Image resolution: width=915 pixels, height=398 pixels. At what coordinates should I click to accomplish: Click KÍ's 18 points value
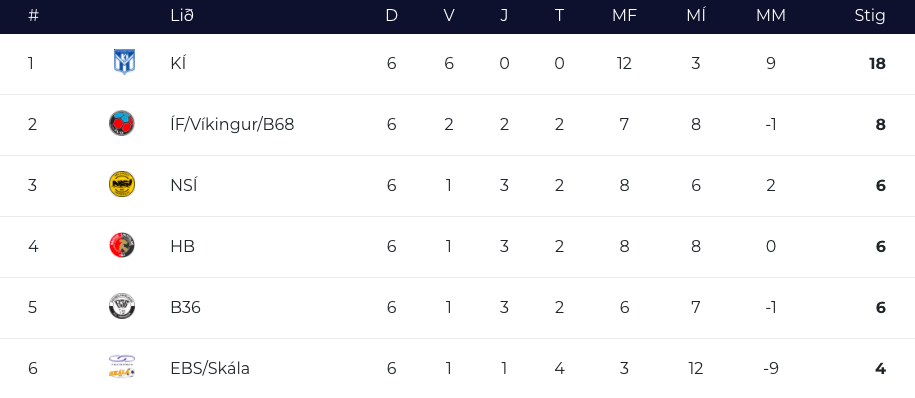(877, 64)
